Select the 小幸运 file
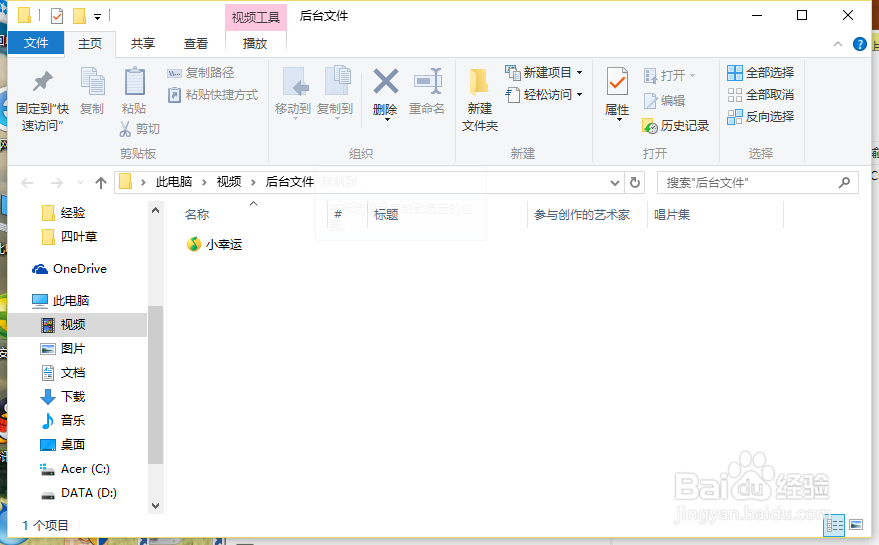 [x=214, y=244]
